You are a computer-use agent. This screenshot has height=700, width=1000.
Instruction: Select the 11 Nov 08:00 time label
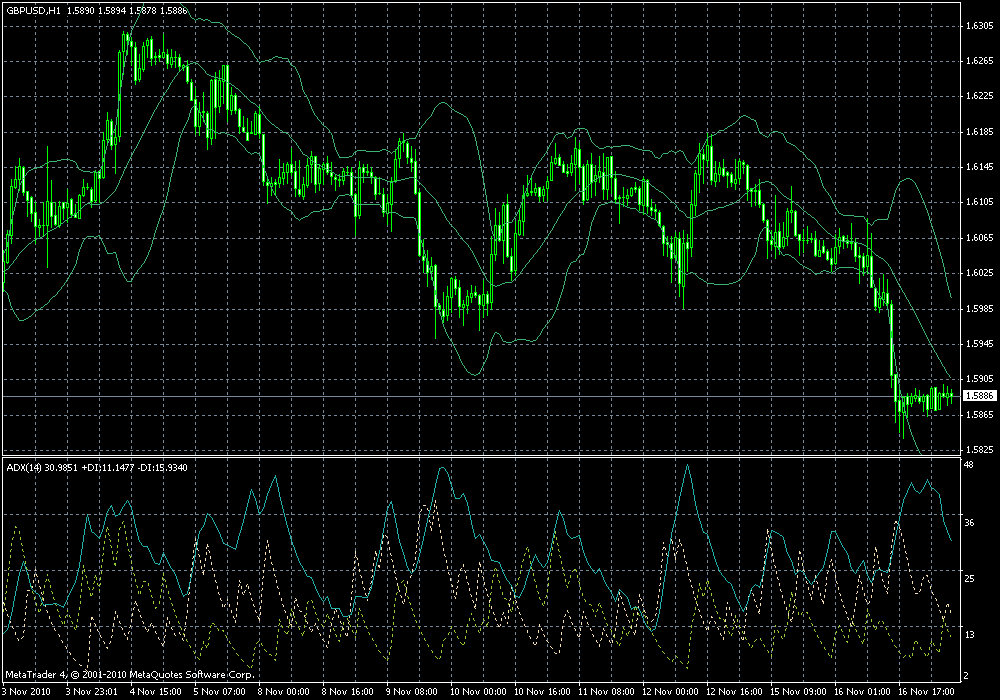[x=606, y=692]
